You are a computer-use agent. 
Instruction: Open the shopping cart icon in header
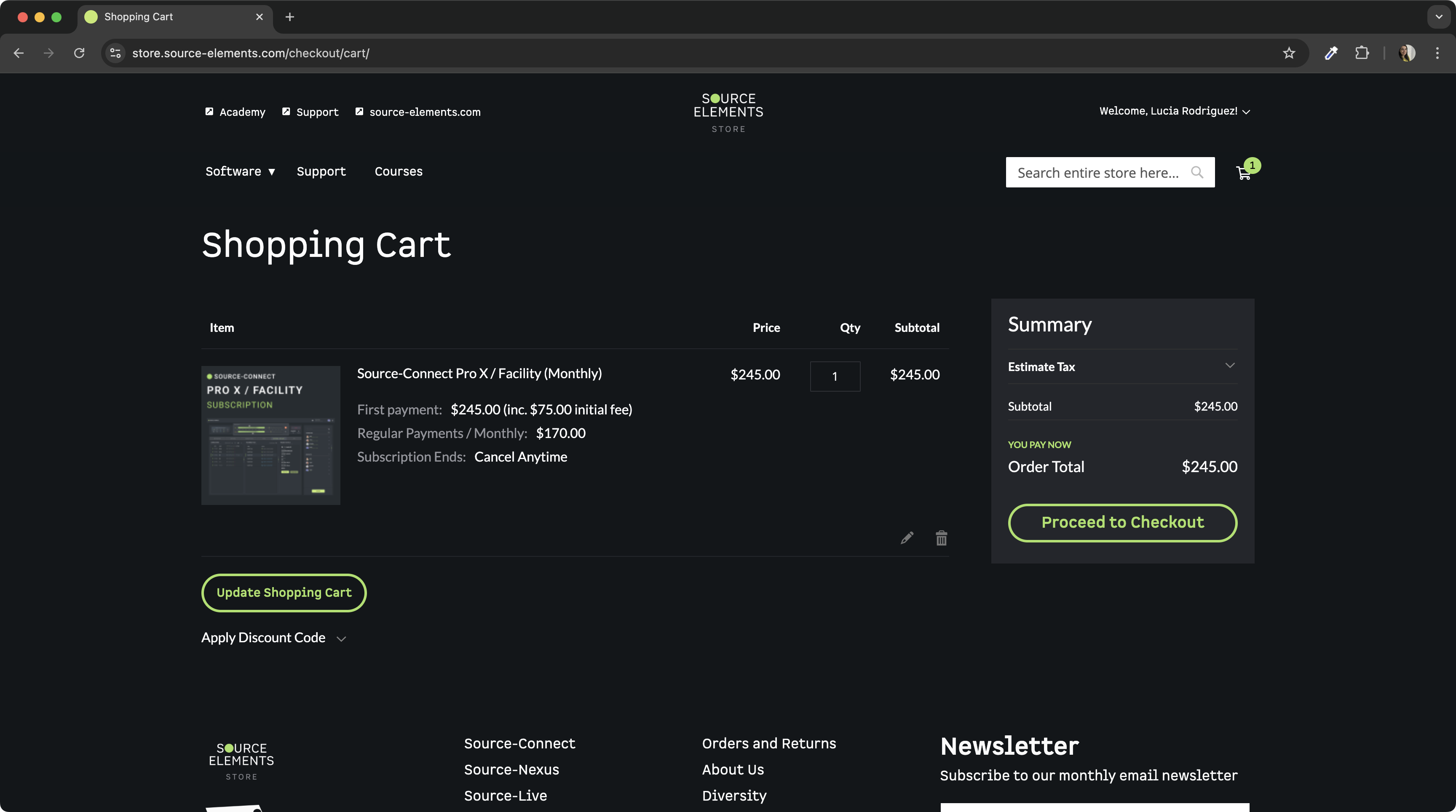1244,173
